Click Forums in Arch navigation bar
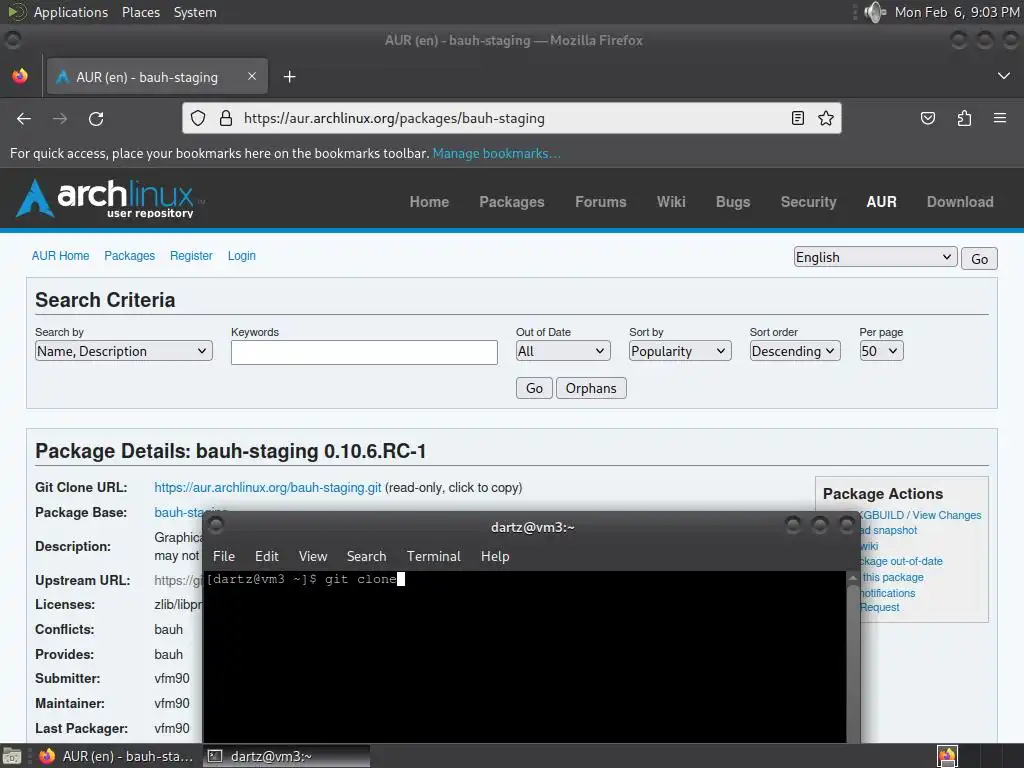The width and height of the screenshot is (1024, 768). click(x=600, y=202)
